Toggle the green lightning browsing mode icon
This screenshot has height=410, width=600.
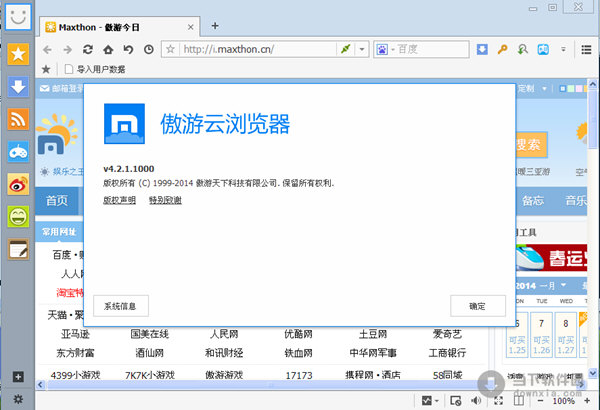pos(346,49)
